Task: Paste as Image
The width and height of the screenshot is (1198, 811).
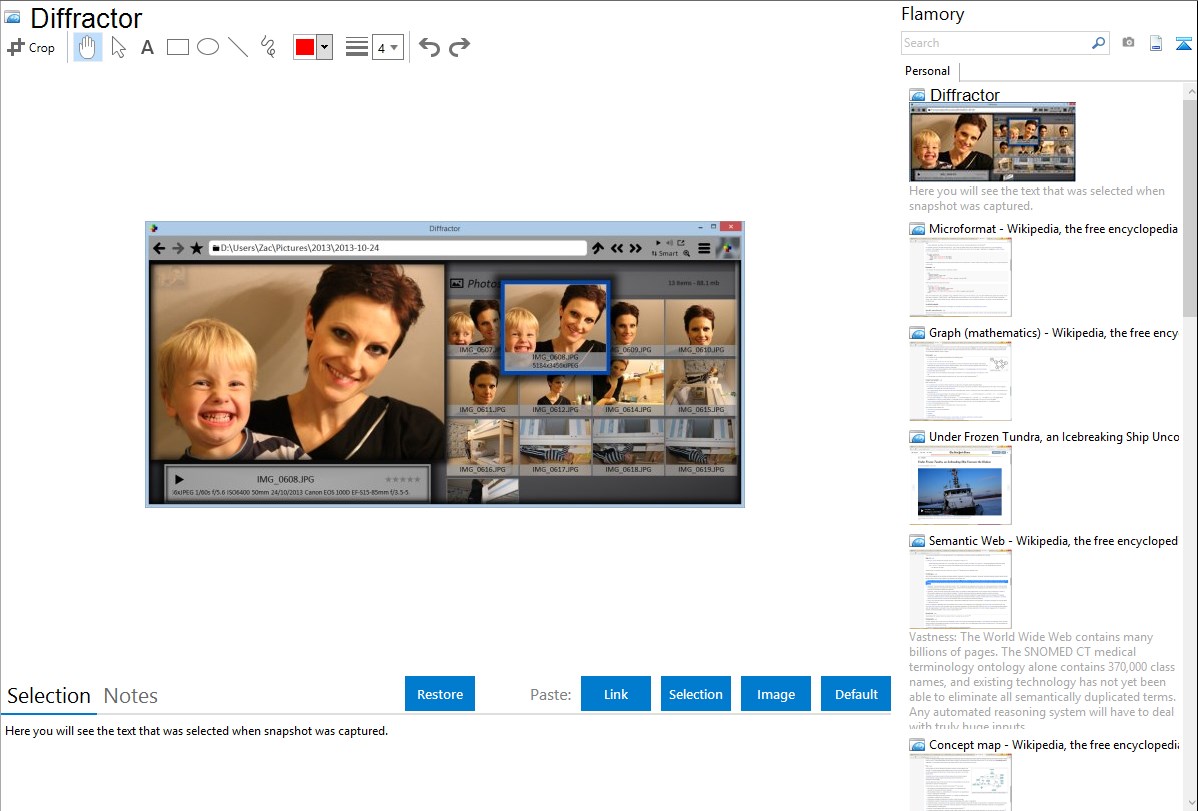Action: (775, 694)
